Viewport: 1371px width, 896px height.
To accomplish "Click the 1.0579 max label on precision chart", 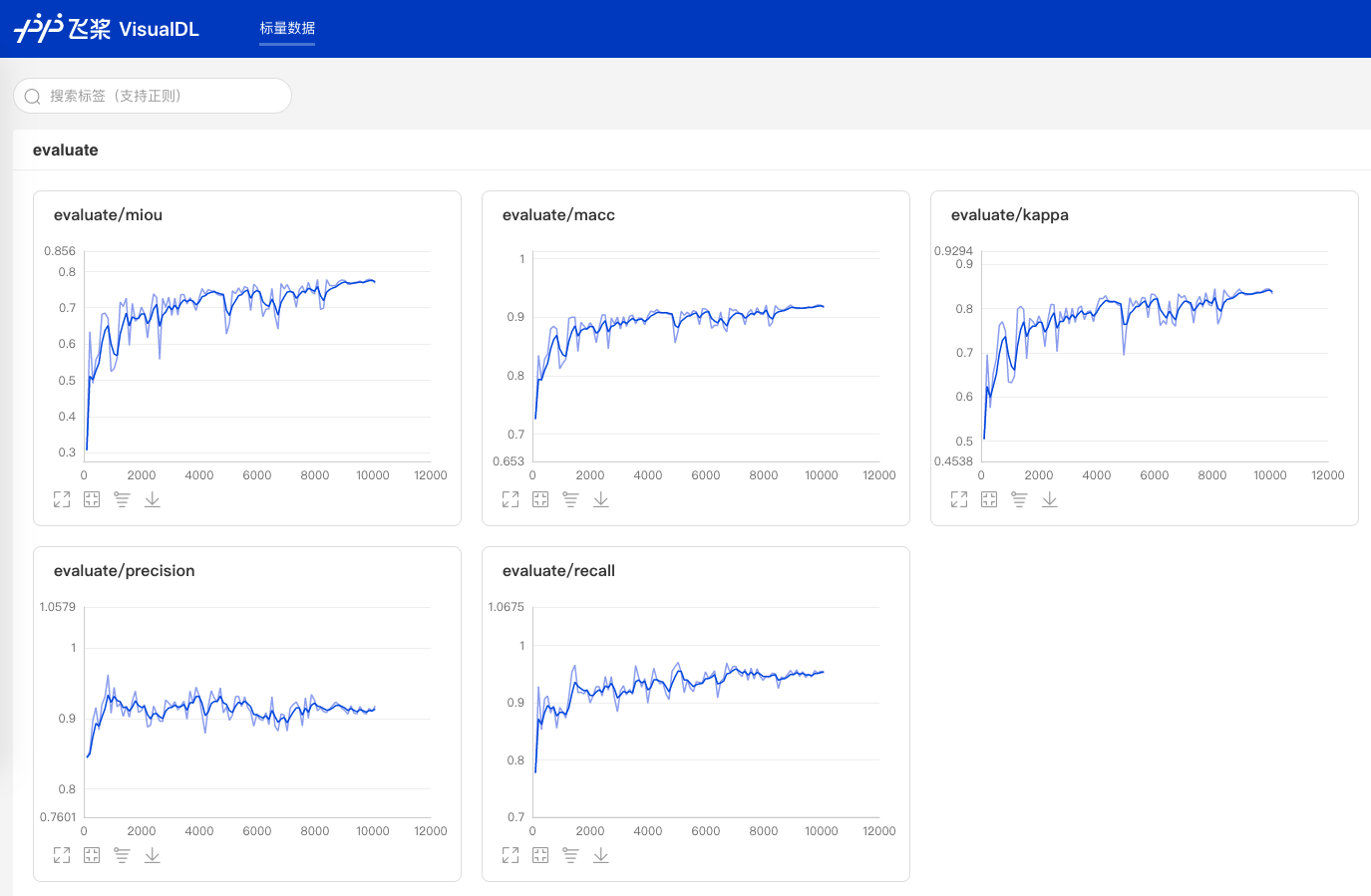I will pos(58,607).
